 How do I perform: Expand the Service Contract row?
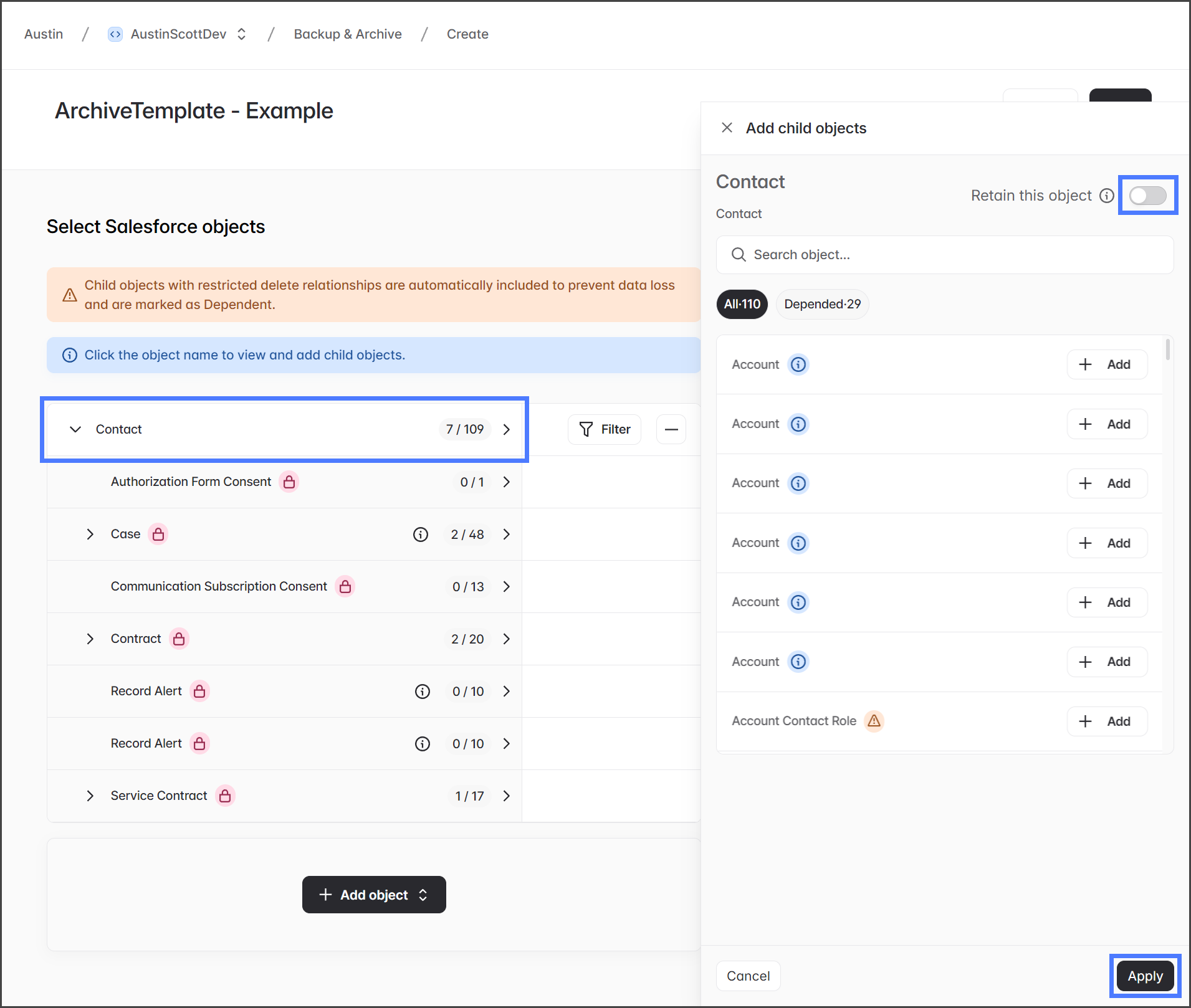pyautogui.click(x=90, y=796)
